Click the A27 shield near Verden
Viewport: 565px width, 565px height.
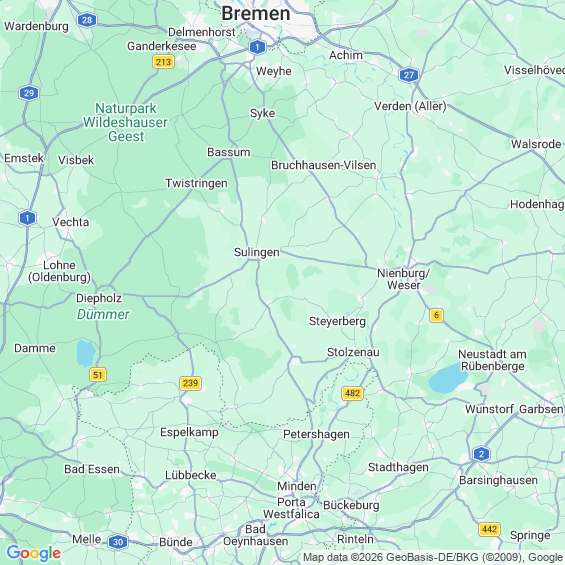point(409,75)
